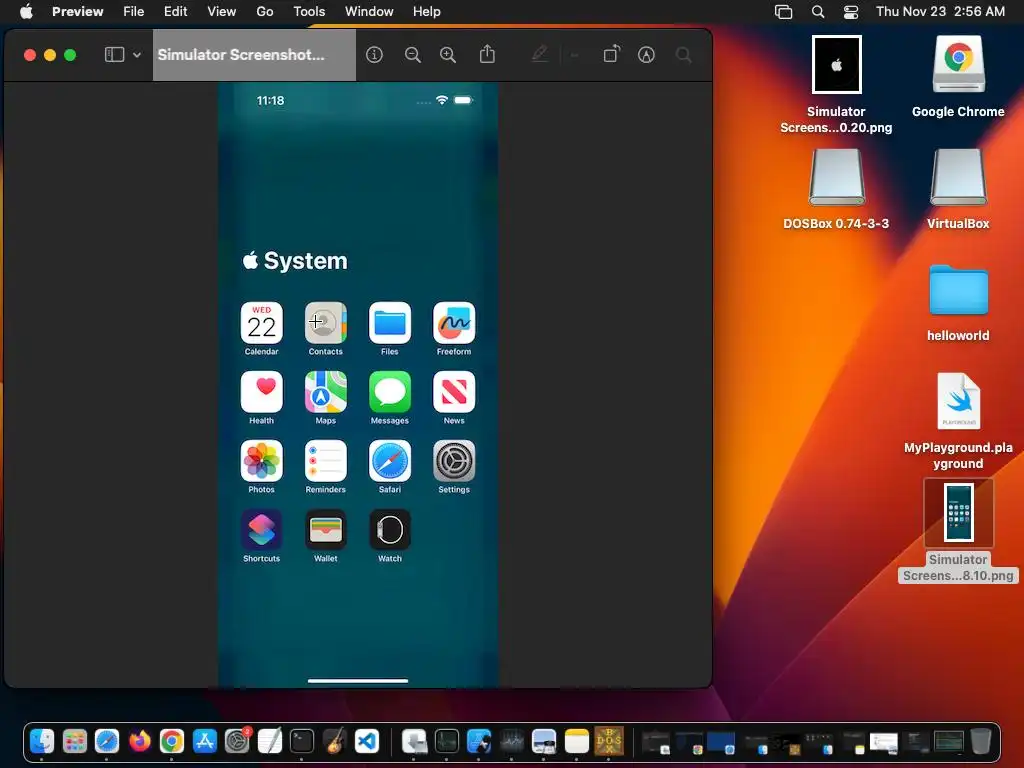
Task: Open Firefox from the Dock
Action: pos(139,741)
